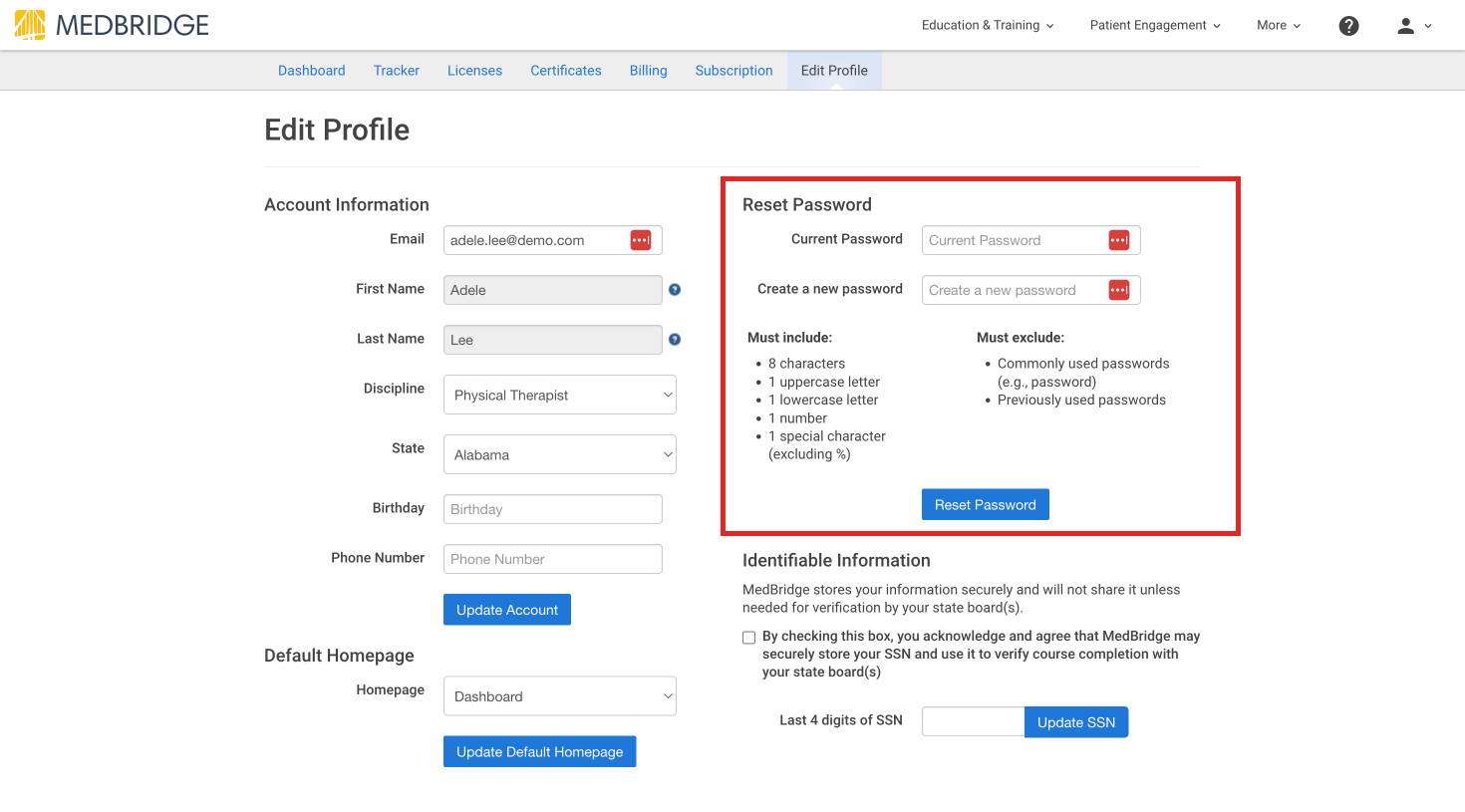Click the Phone Number input field
The image size is (1465, 812).
click(552, 558)
